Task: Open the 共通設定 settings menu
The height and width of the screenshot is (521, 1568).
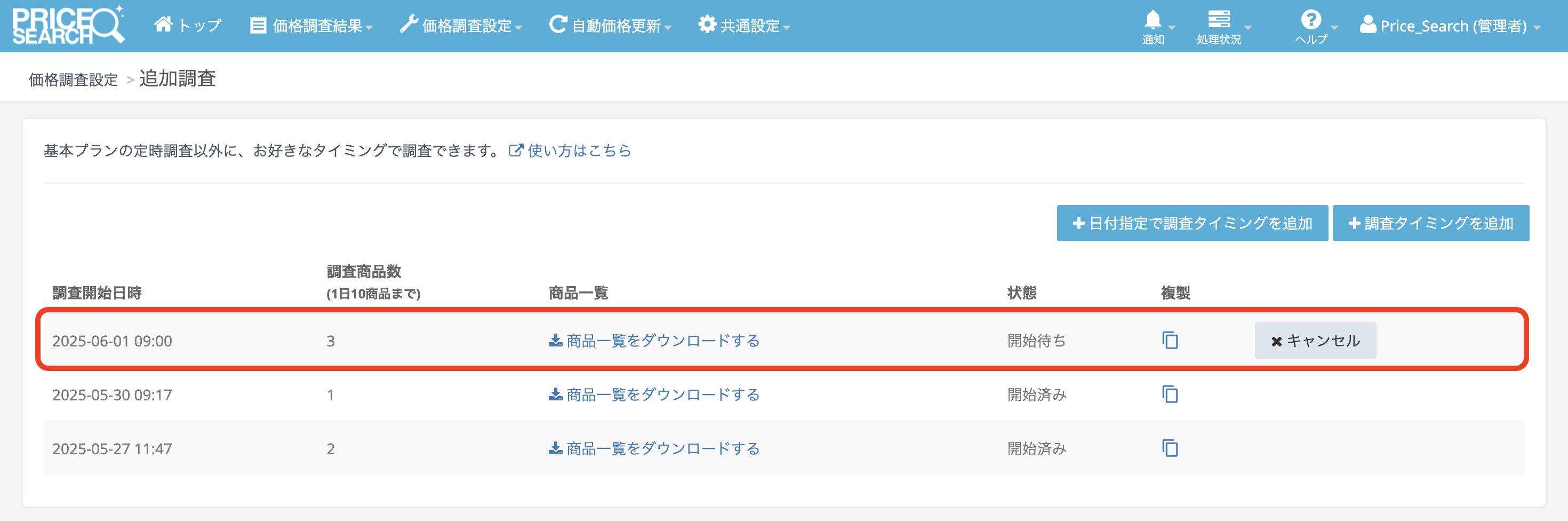Action: (x=744, y=26)
